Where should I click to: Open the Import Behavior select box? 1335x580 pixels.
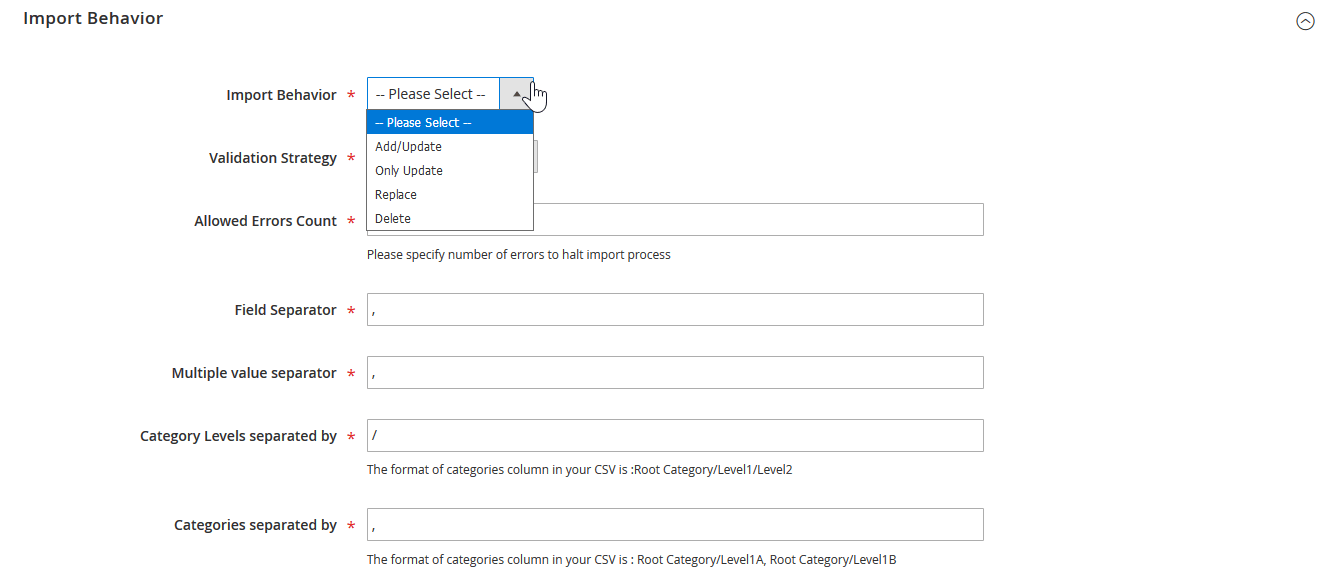(450, 94)
